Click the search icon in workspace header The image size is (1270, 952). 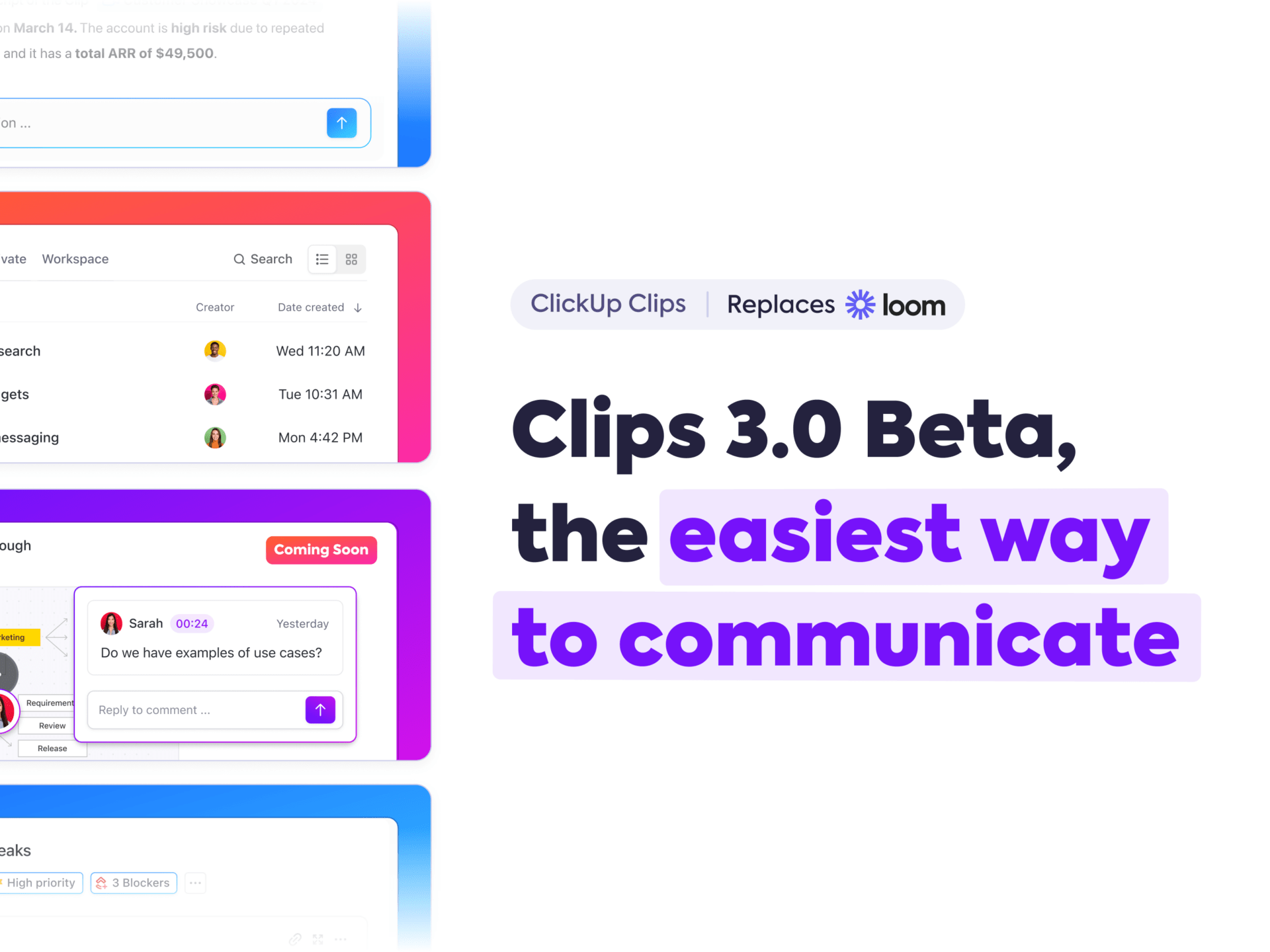click(240, 259)
